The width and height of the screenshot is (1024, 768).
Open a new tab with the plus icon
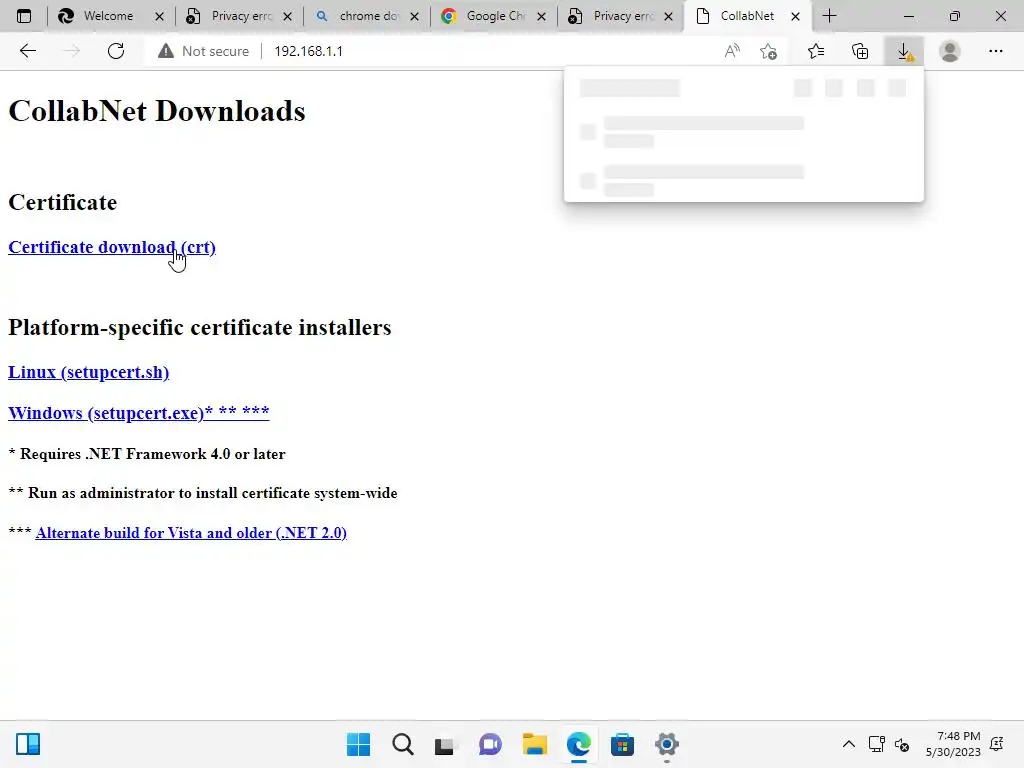[x=829, y=16]
